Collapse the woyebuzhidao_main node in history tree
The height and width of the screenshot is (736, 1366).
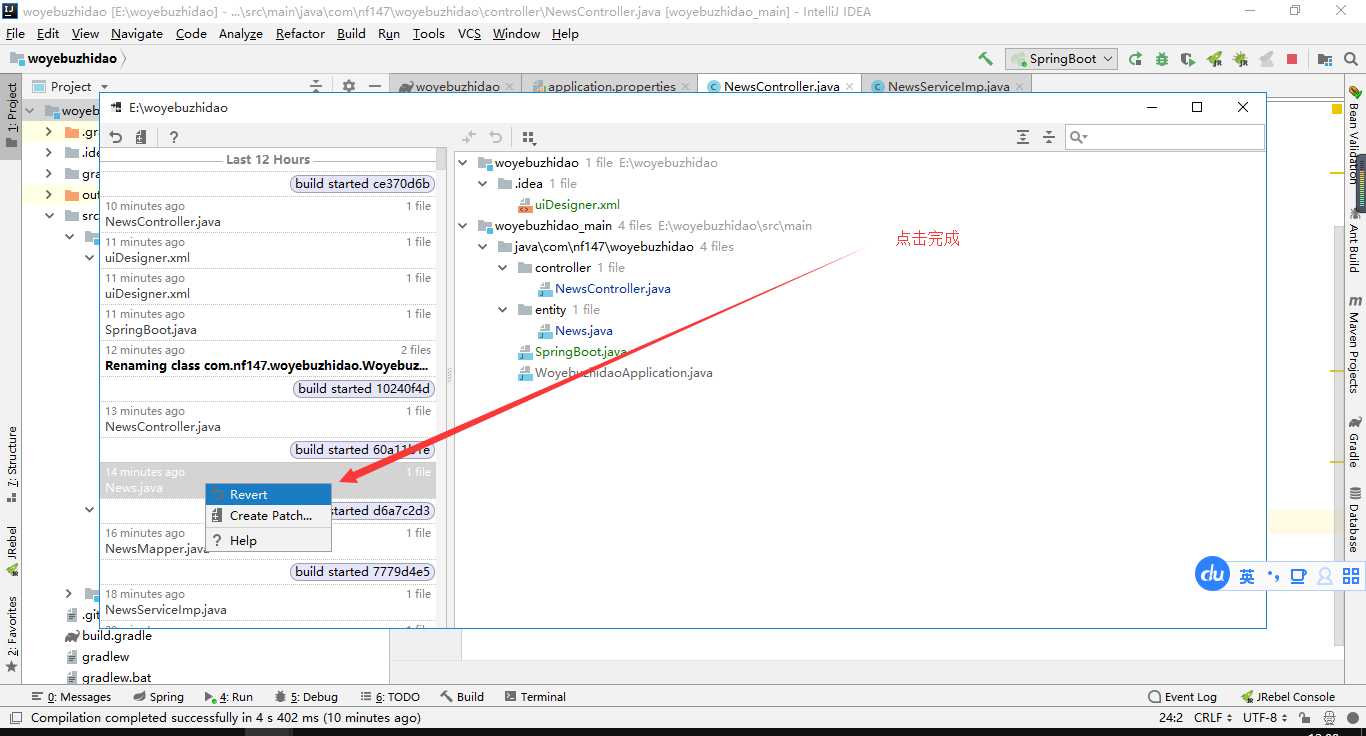(x=462, y=226)
